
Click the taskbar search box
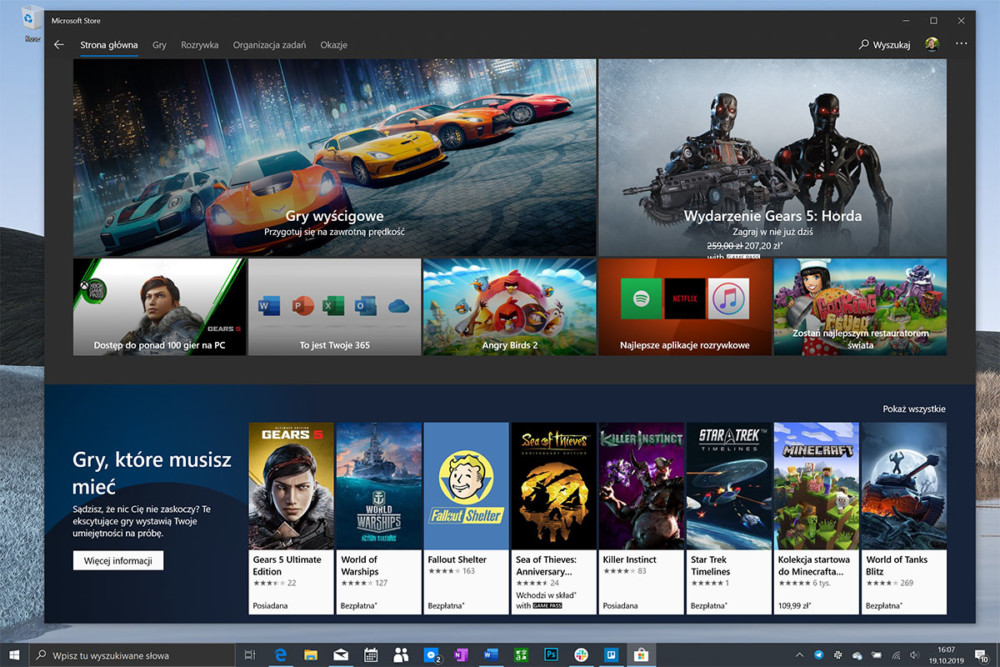pyautogui.click(x=133, y=655)
